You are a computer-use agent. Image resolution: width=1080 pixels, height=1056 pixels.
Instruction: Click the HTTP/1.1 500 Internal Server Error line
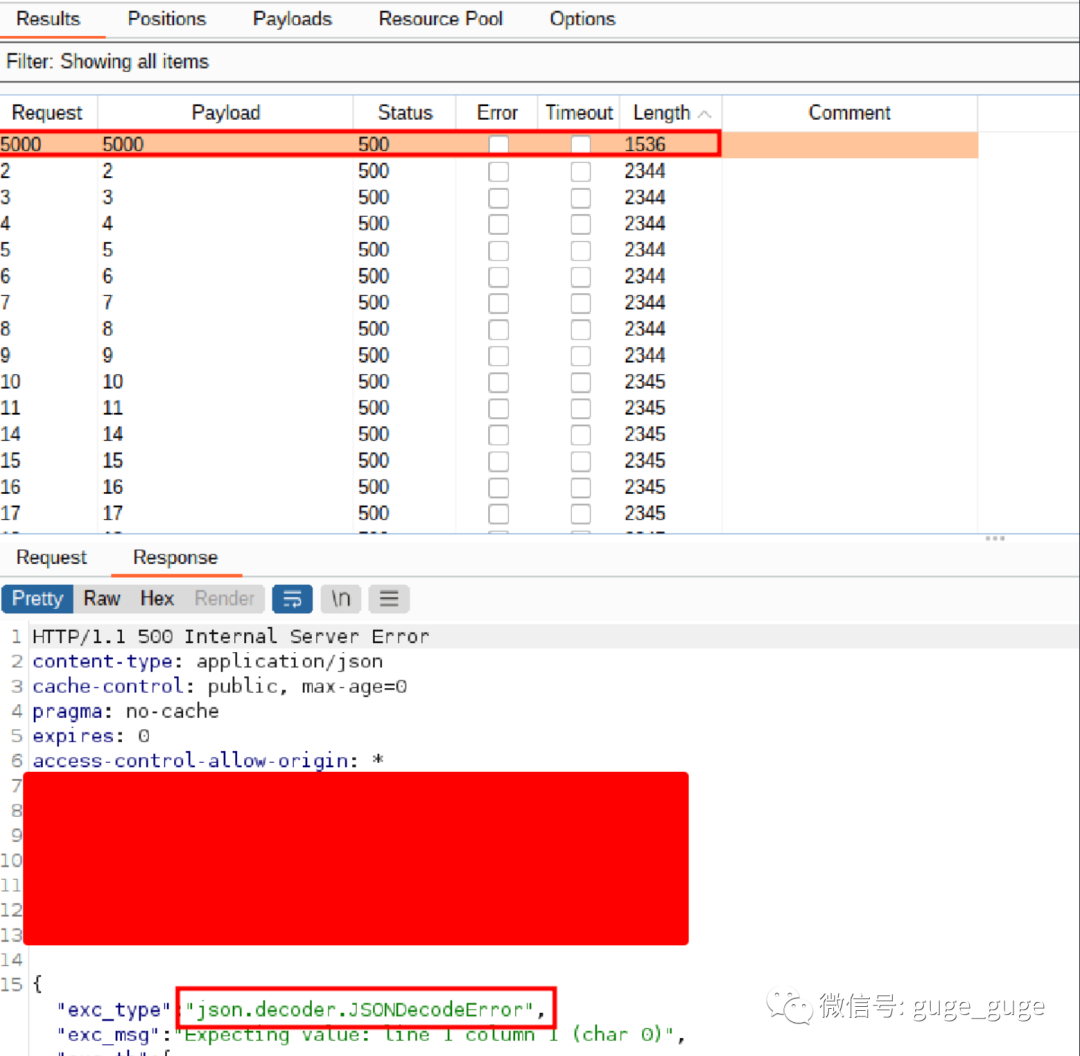[x=231, y=636]
